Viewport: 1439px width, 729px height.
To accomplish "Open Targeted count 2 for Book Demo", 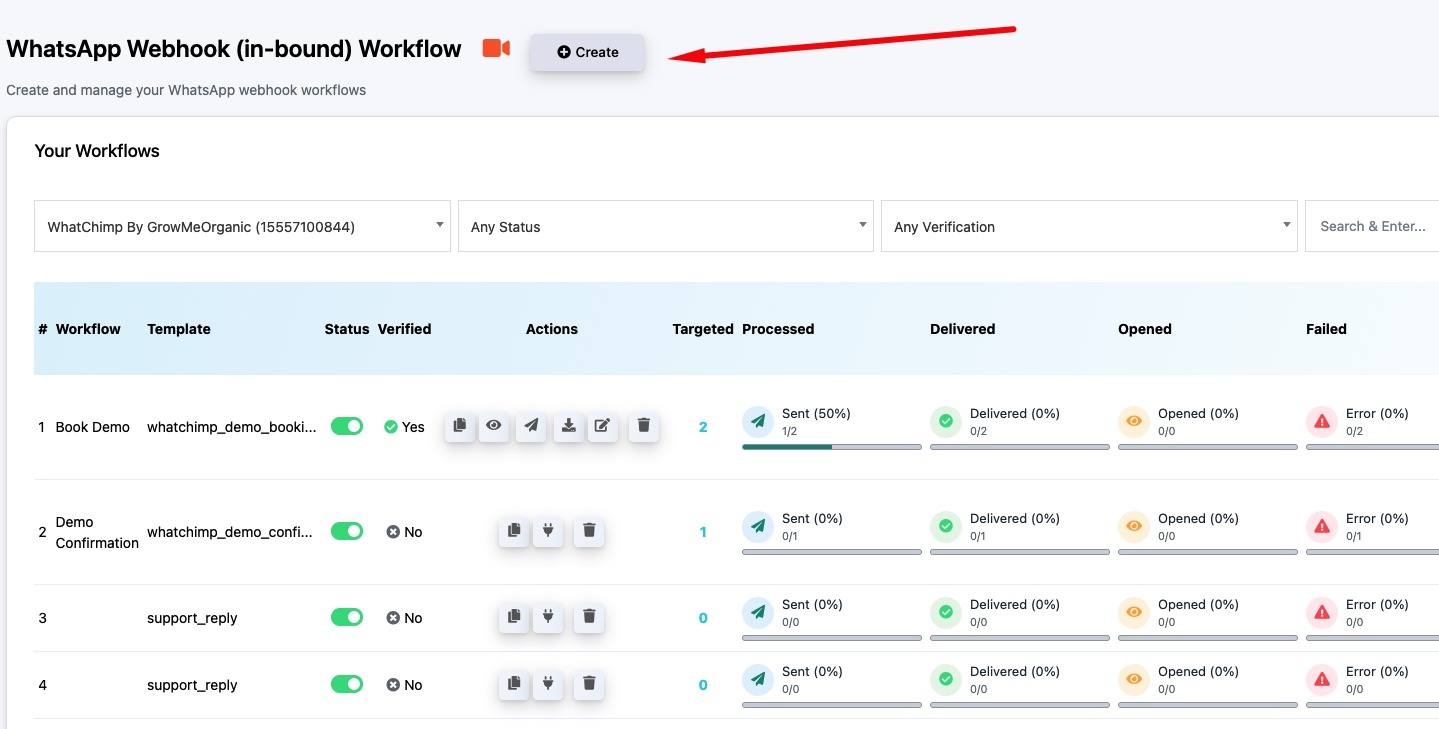I will [x=703, y=427].
